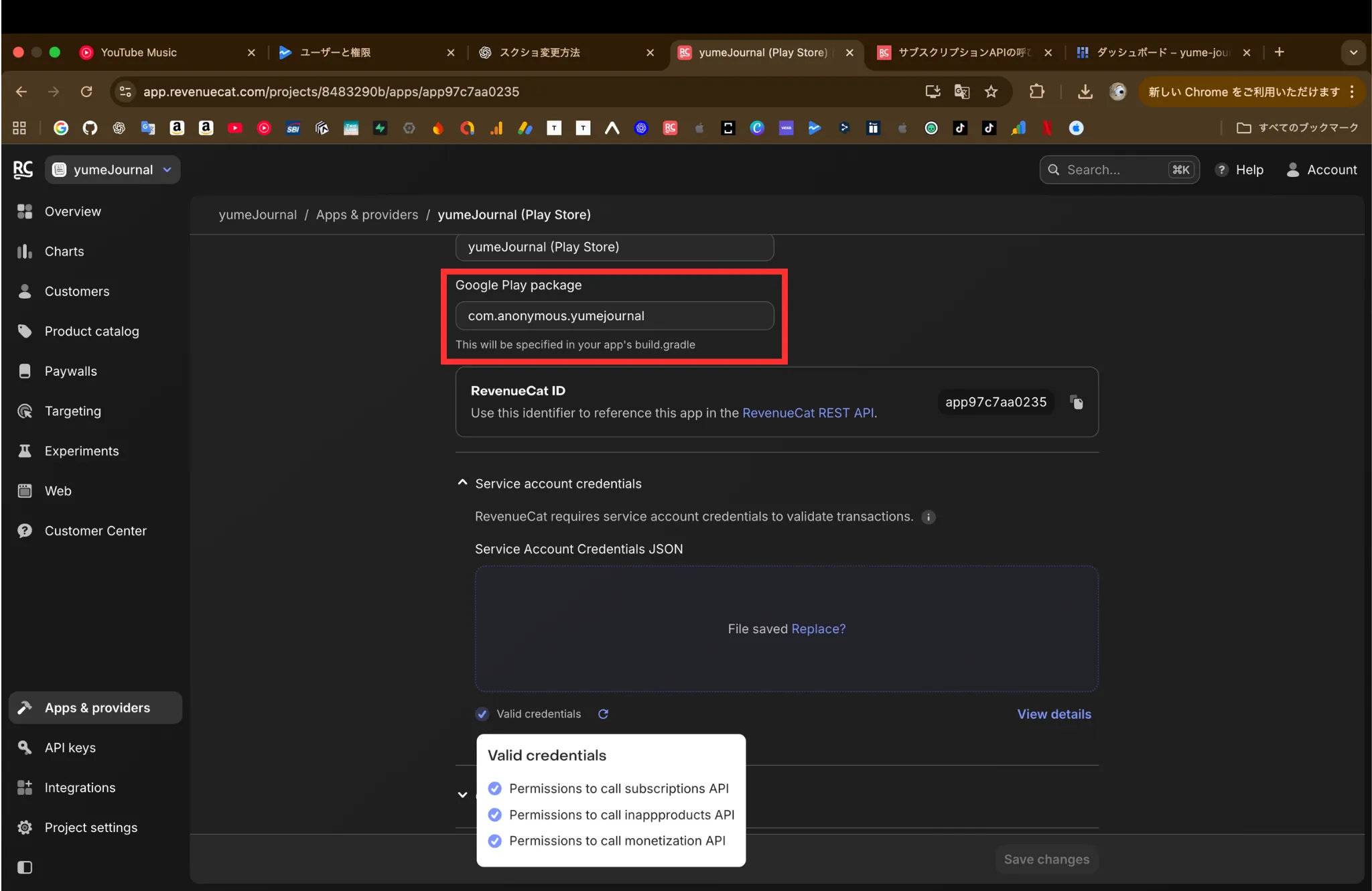Viewport: 1372px width, 891px height.
Task: Click the Valid credentials checkmark
Action: [x=482, y=713]
